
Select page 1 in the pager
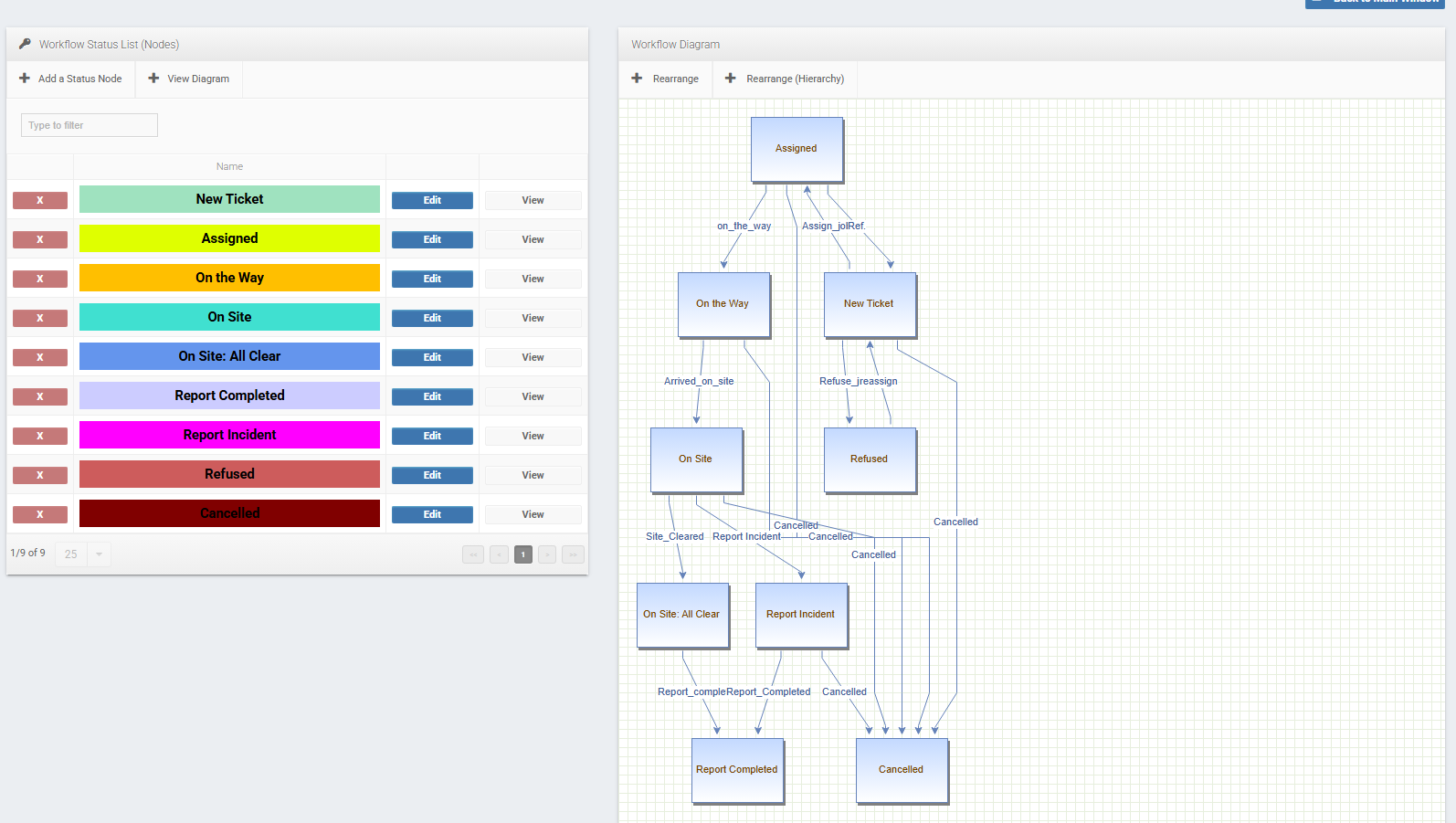pos(523,554)
